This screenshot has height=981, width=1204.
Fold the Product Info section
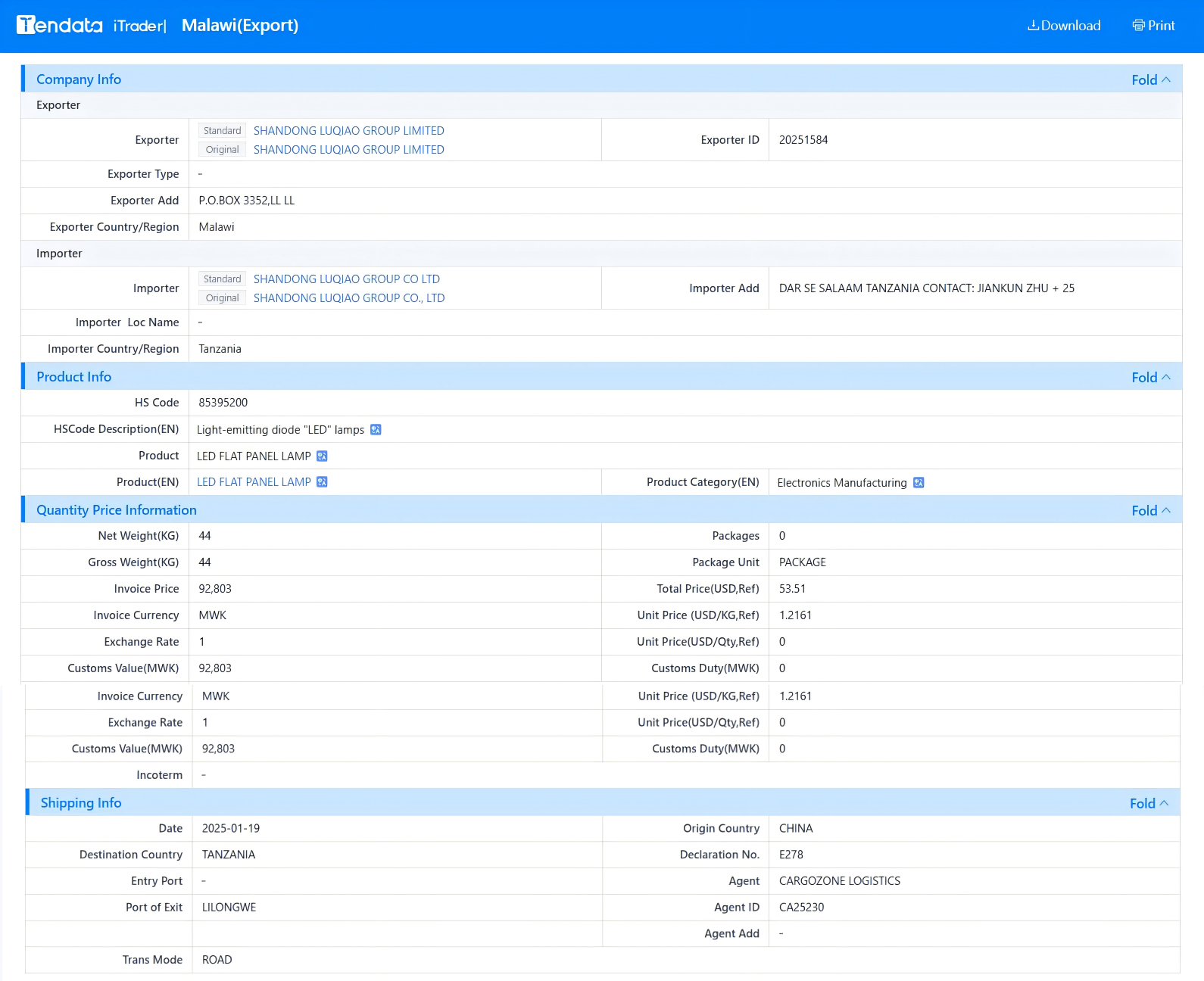1151,377
